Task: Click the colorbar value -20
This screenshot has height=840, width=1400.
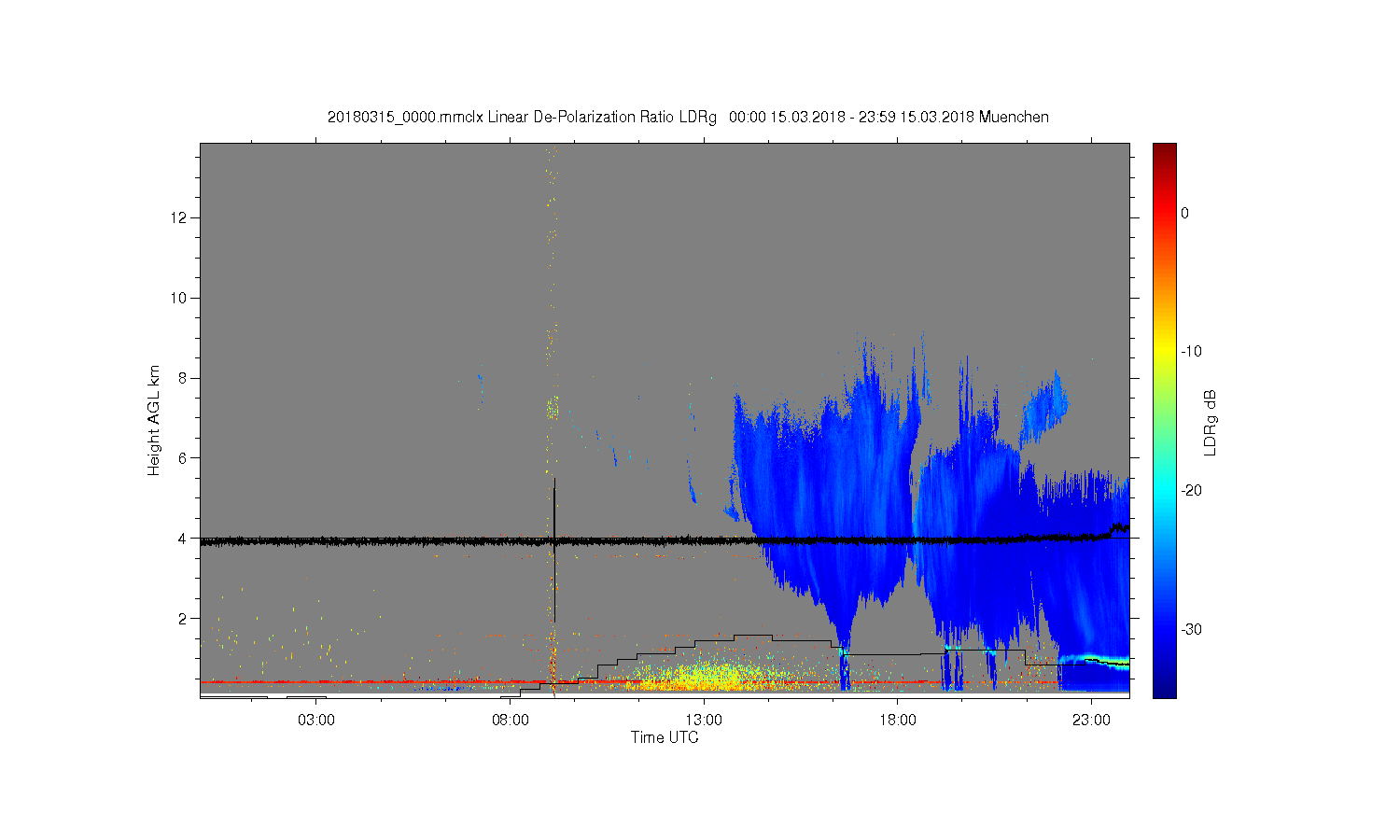Action: [1191, 491]
